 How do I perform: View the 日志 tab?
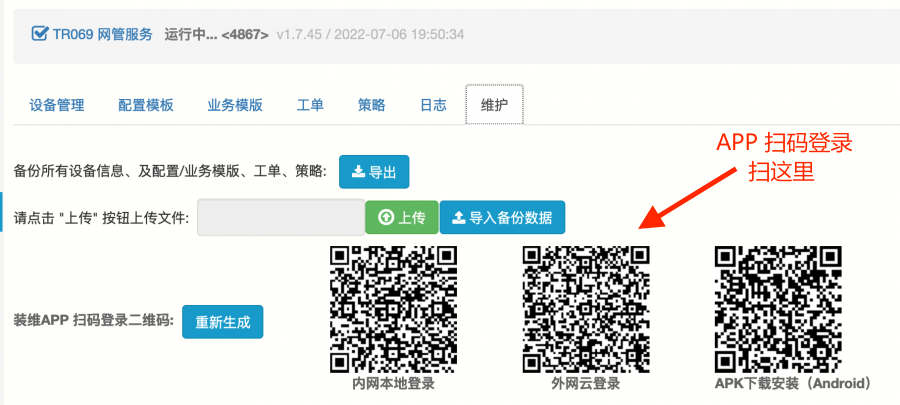point(432,105)
